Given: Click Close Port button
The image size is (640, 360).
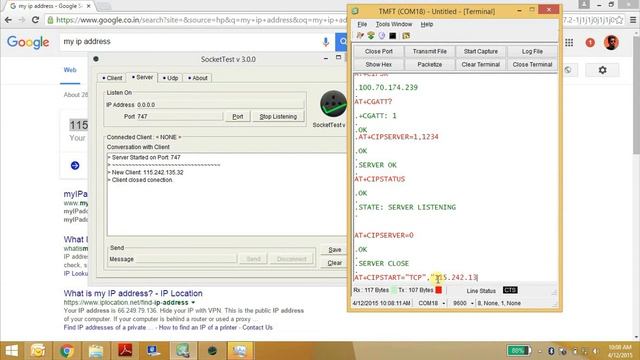Looking at the screenshot, I should [379, 51].
